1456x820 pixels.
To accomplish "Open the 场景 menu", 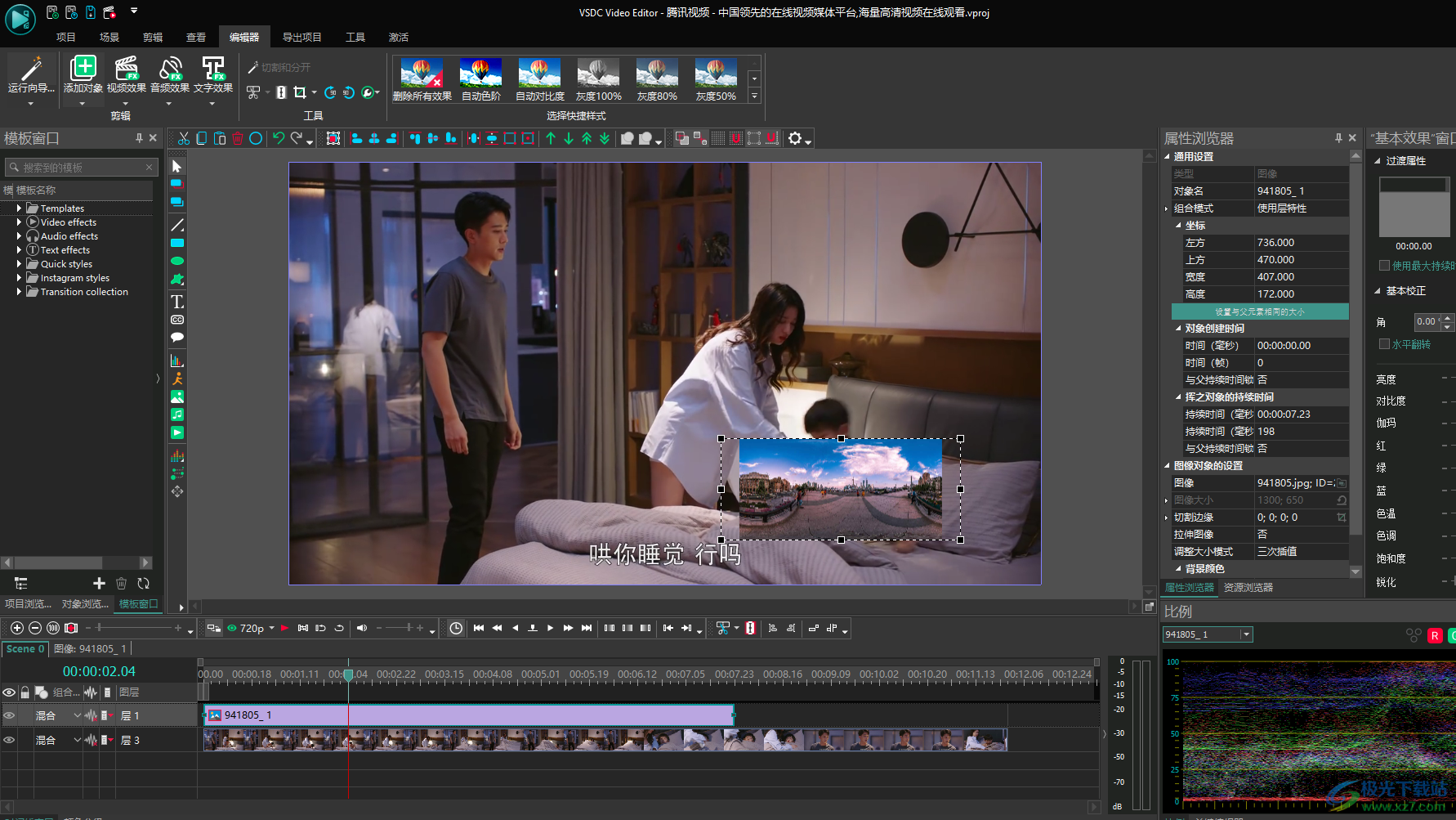I will (x=109, y=37).
